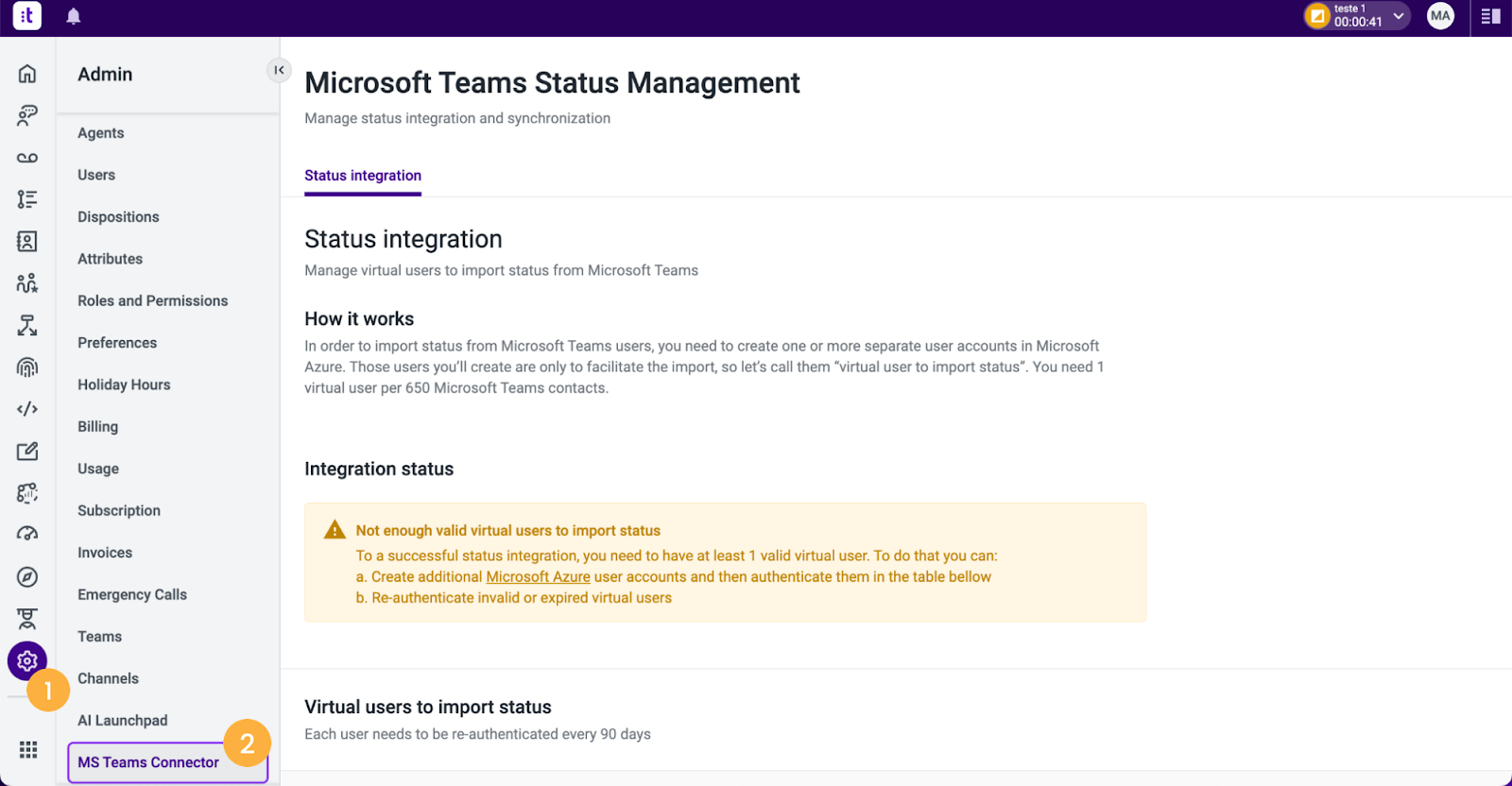Collapse the Admin side menu
The height and width of the screenshot is (786, 1512).
coord(279,70)
